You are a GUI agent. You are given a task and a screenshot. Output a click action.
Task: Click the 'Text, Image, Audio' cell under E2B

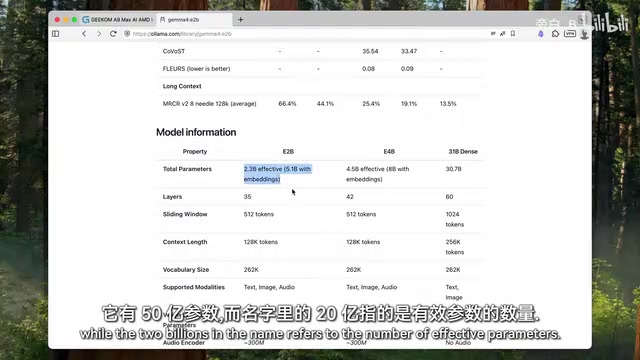pyautogui.click(x=269, y=287)
